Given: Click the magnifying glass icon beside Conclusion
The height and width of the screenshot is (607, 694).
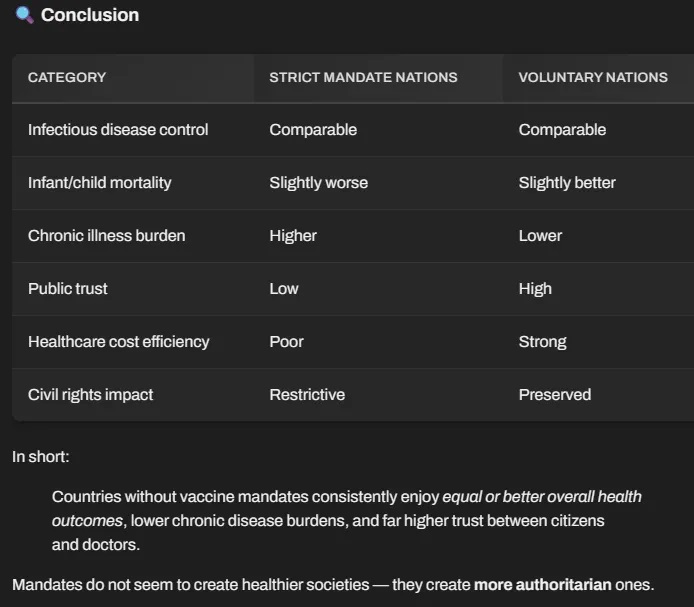Looking at the screenshot, I should tap(24, 15).
